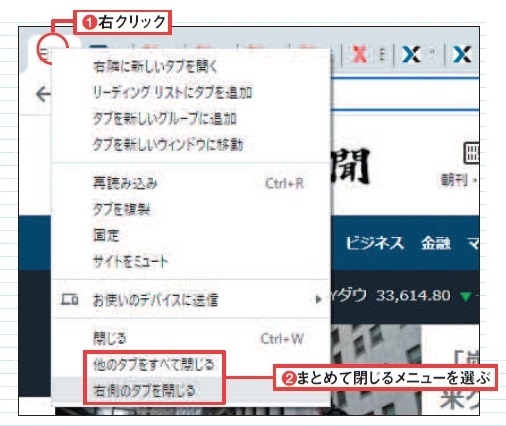
Task: Click the newspaper grid icon in header
Action: (x=471, y=153)
